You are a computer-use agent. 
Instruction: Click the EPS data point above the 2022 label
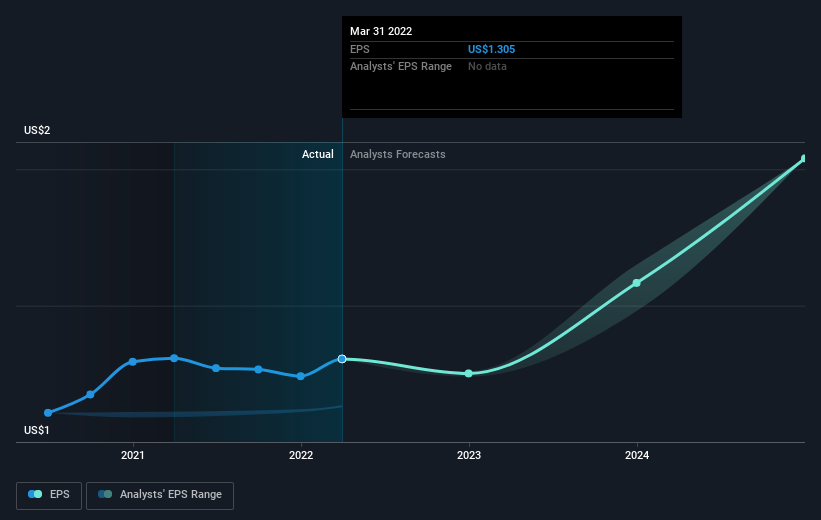(x=301, y=376)
